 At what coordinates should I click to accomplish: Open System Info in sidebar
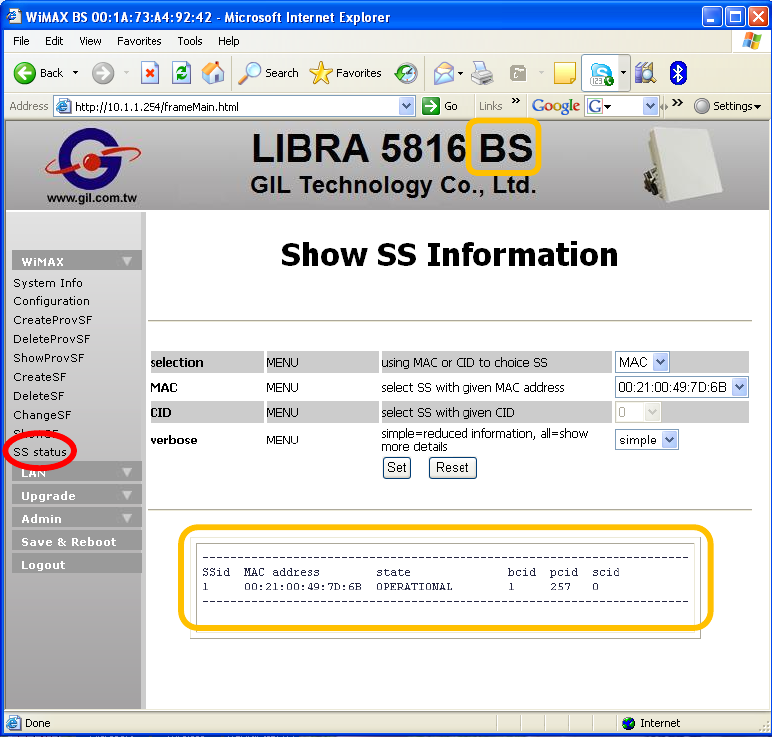click(48, 283)
